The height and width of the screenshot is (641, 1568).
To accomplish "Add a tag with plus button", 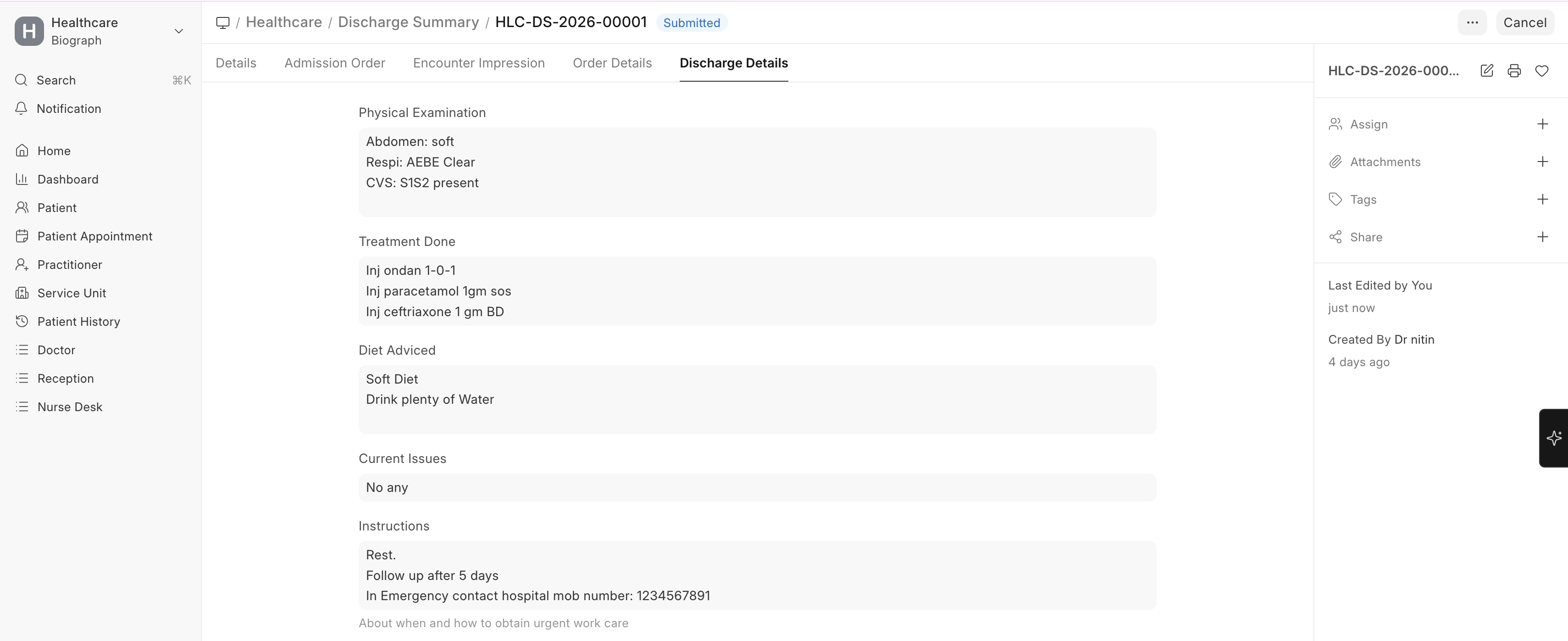I will point(1542,200).
